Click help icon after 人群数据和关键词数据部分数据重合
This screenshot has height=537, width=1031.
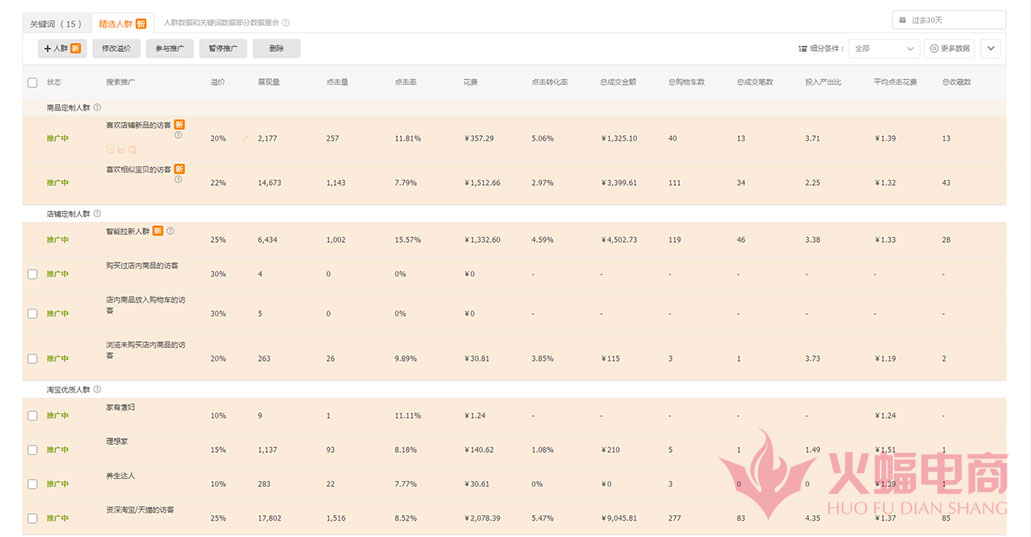pos(286,23)
